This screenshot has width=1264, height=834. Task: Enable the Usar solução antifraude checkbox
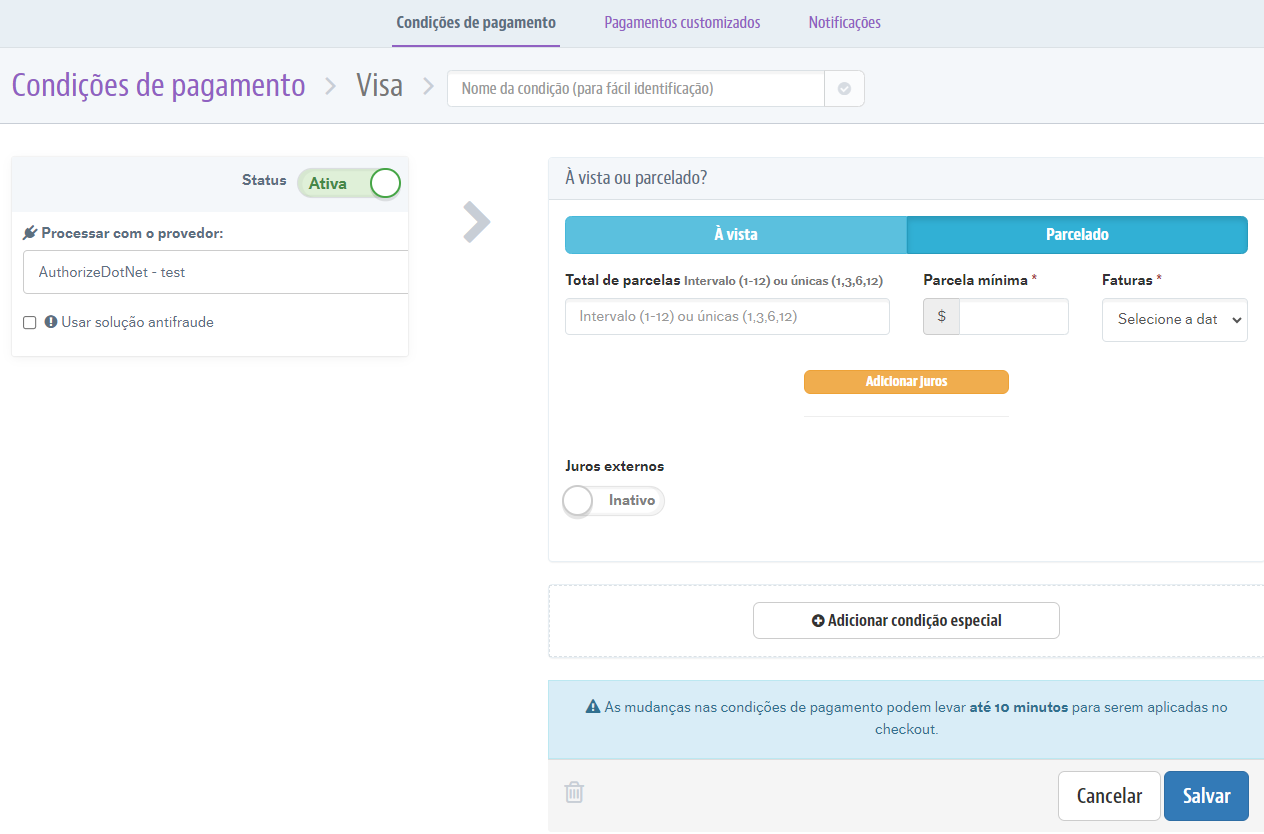coord(31,321)
